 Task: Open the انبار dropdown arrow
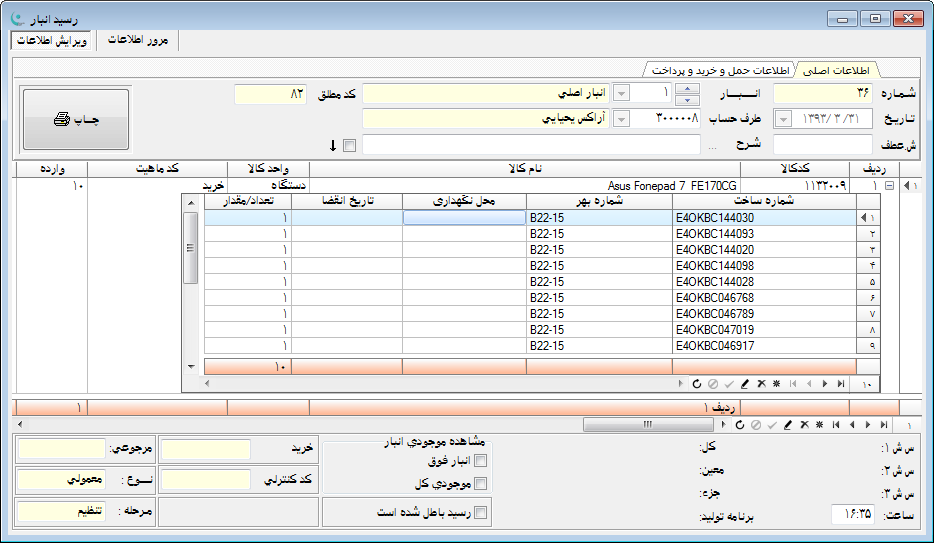[621, 93]
